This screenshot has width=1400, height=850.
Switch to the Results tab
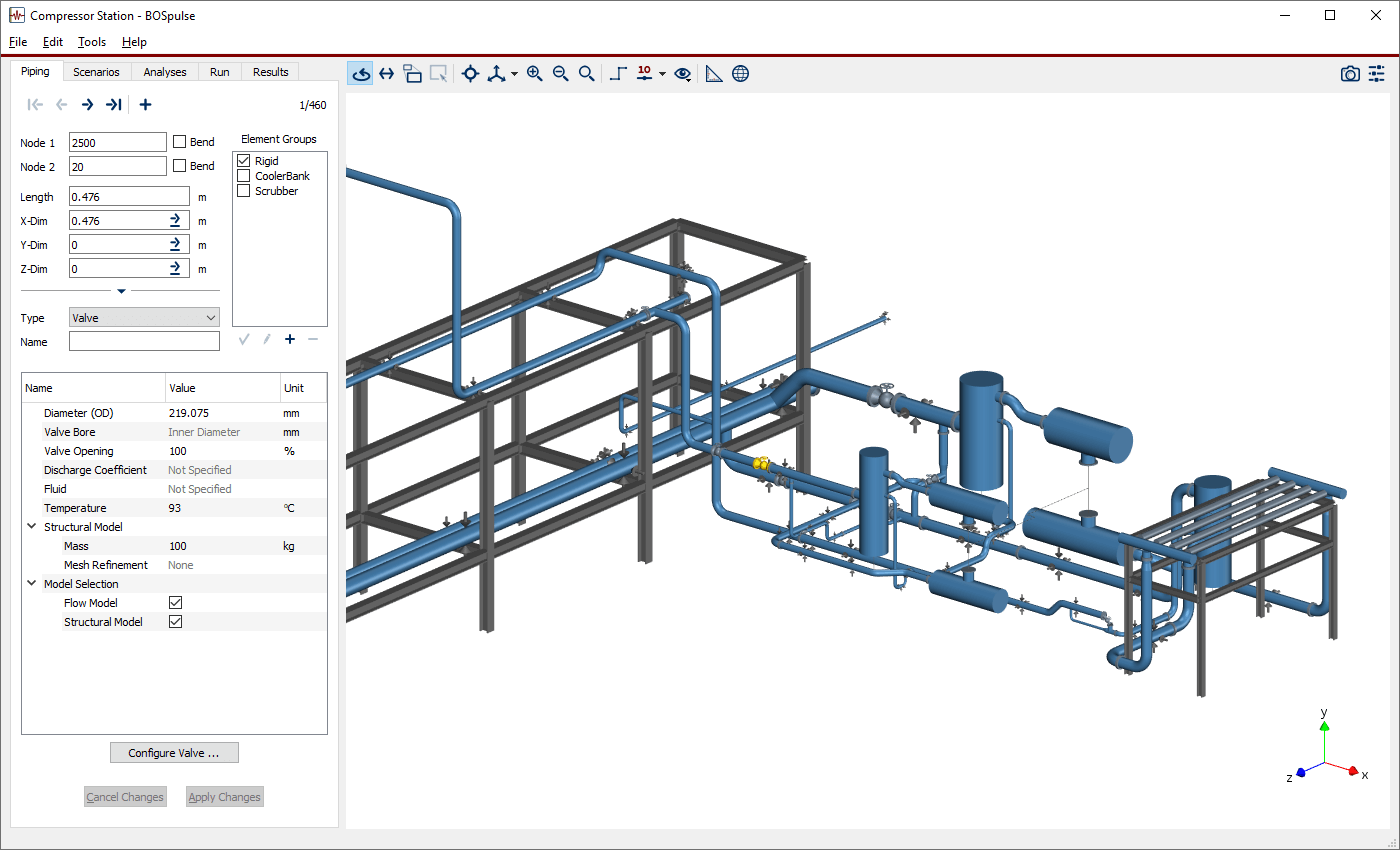click(x=270, y=72)
